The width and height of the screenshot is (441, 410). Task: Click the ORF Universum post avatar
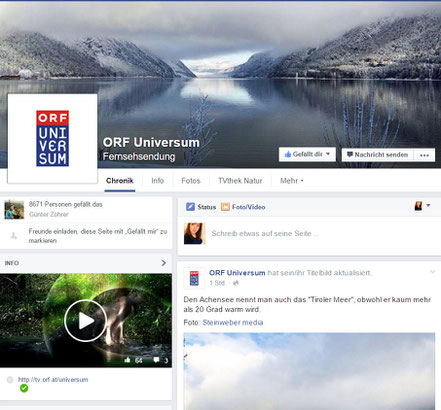click(194, 278)
